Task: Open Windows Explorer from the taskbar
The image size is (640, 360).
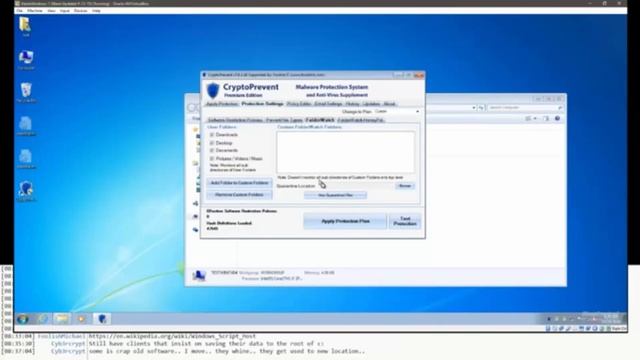Action: (x=62, y=319)
